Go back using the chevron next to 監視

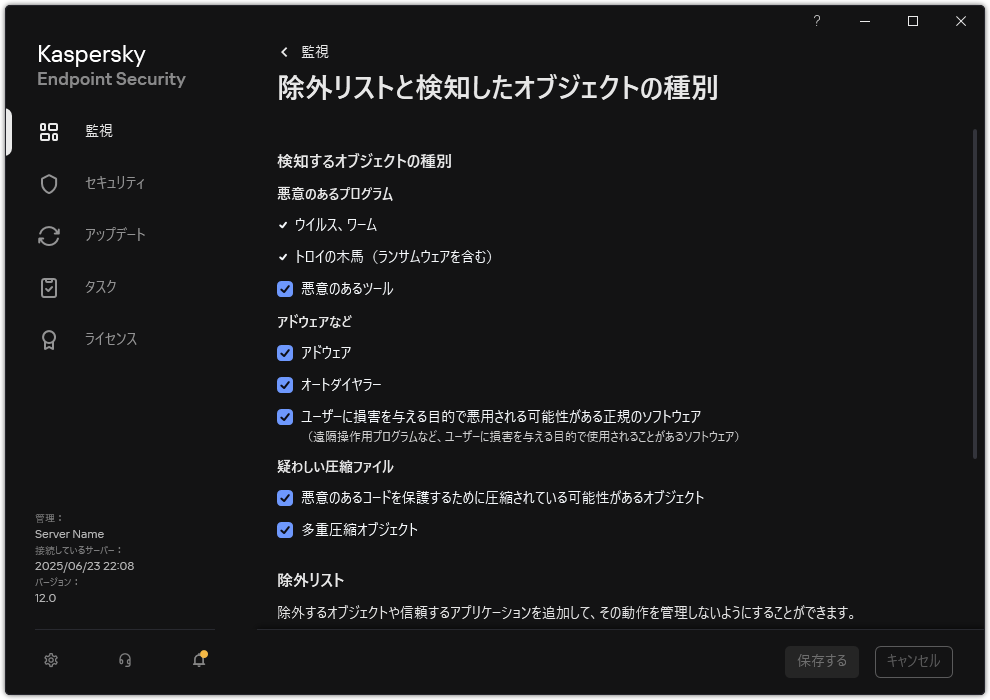point(281,51)
